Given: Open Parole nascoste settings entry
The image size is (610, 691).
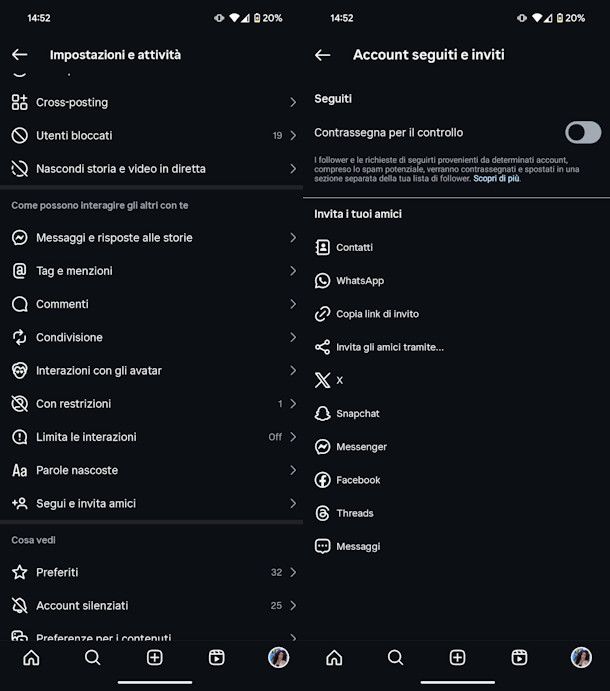Looking at the screenshot, I should pos(77,470).
